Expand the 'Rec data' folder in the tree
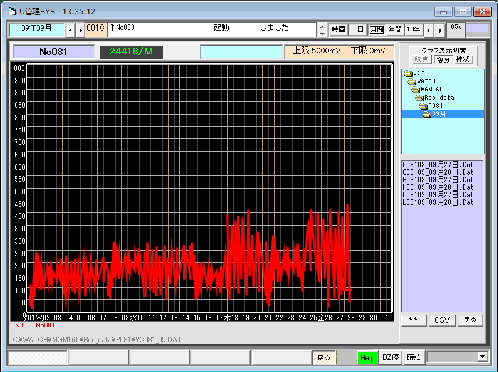The image size is (498, 372). tap(419, 98)
